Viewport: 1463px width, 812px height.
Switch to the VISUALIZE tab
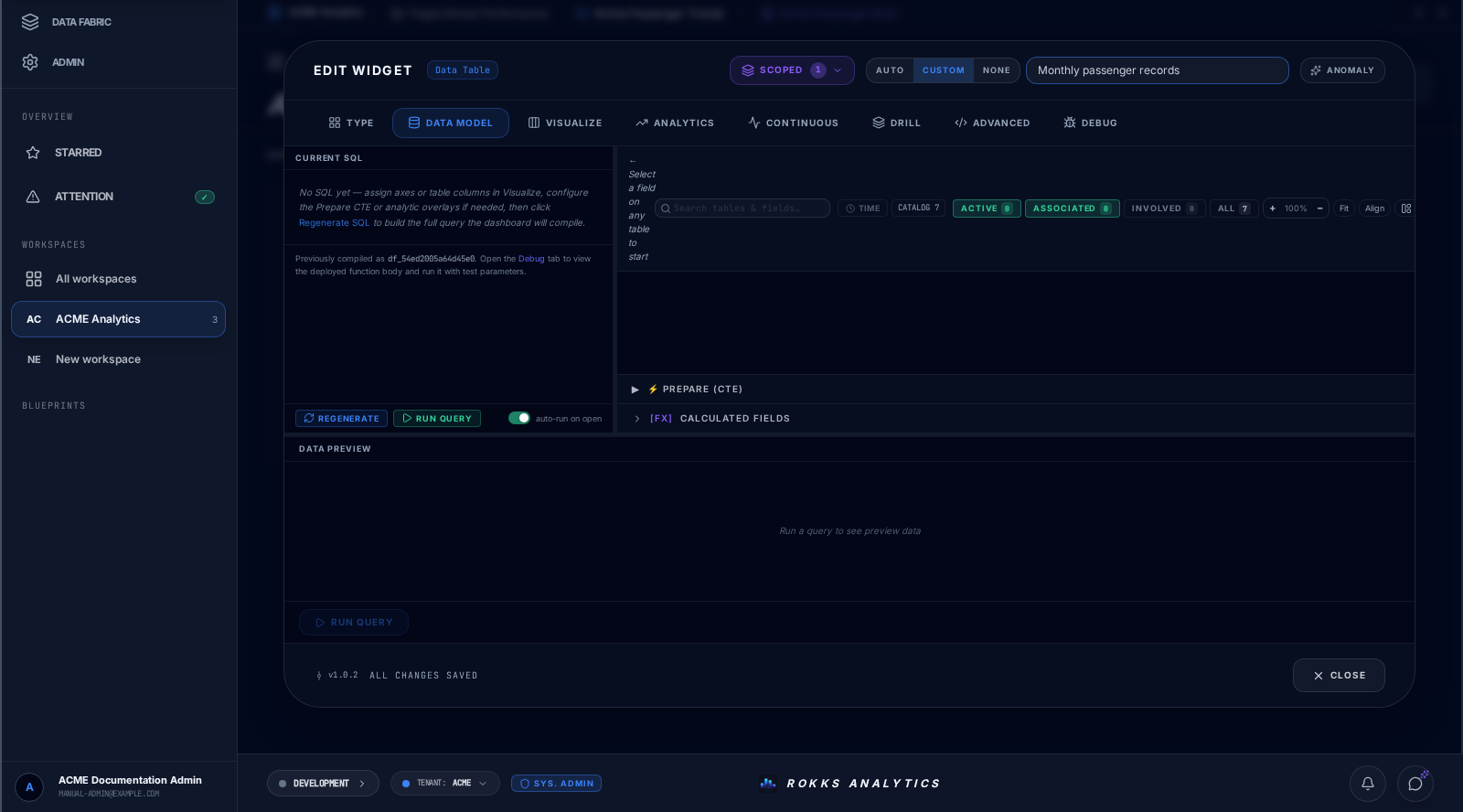565,123
